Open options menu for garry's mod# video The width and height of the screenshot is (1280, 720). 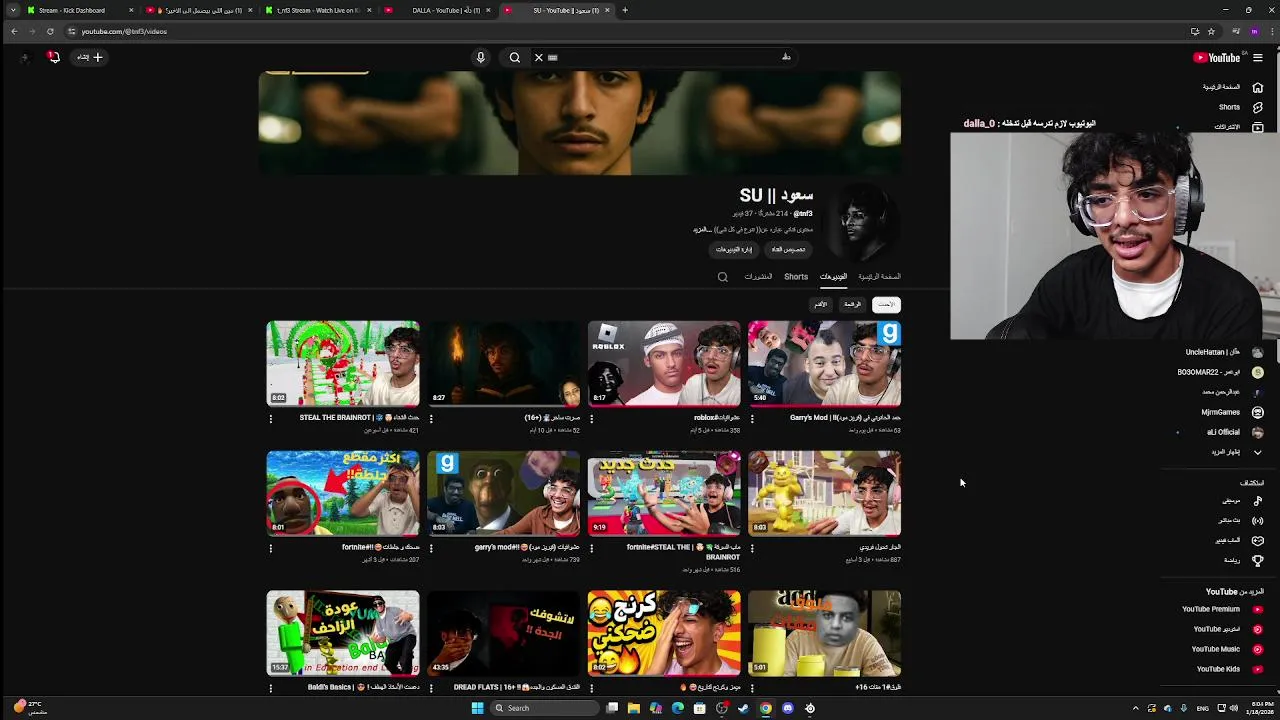[x=431, y=548]
